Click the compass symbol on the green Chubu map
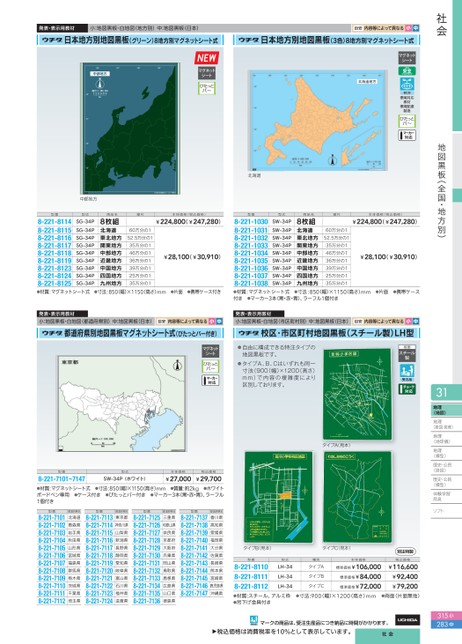The image size is (462, 644). [x=99, y=83]
